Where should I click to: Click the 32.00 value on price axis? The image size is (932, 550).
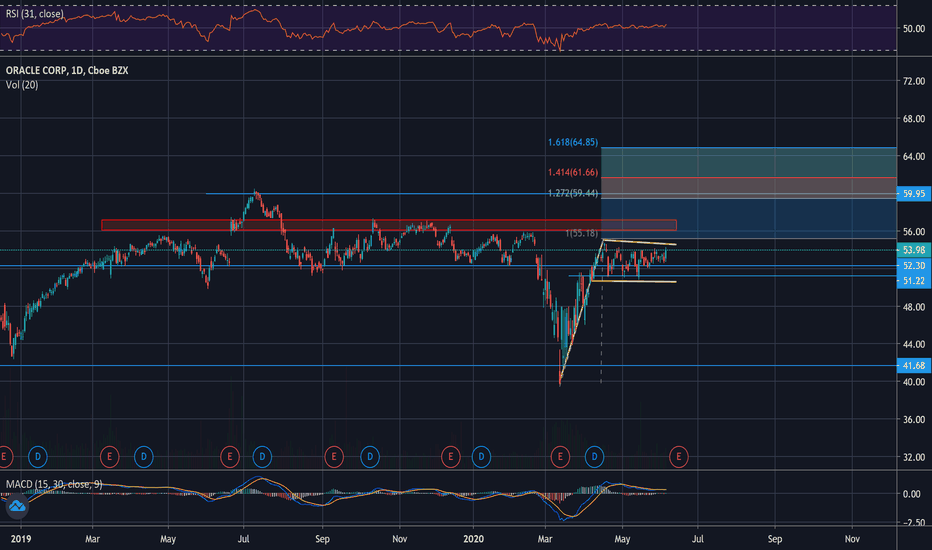tap(914, 457)
